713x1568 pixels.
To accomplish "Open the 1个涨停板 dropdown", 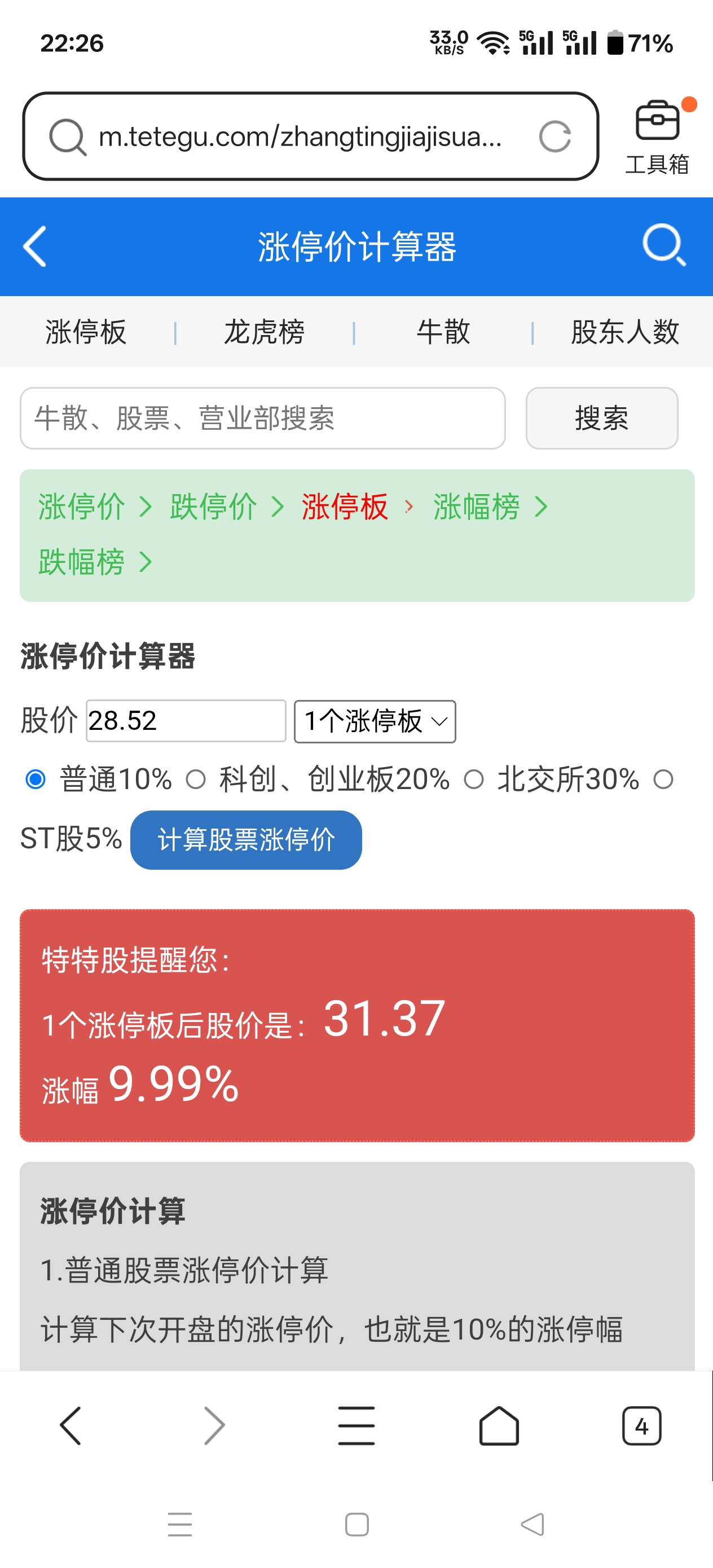I will click(375, 721).
